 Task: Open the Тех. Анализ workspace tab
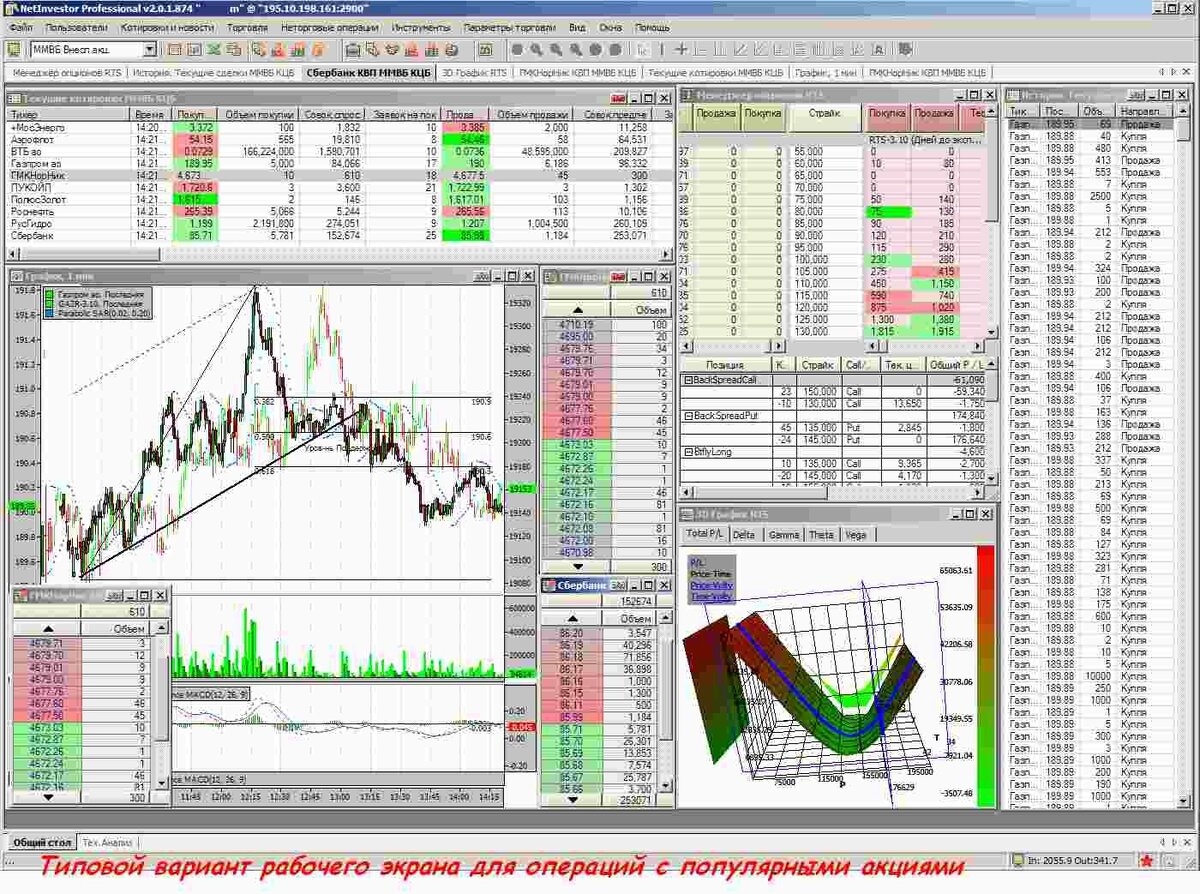pos(107,842)
